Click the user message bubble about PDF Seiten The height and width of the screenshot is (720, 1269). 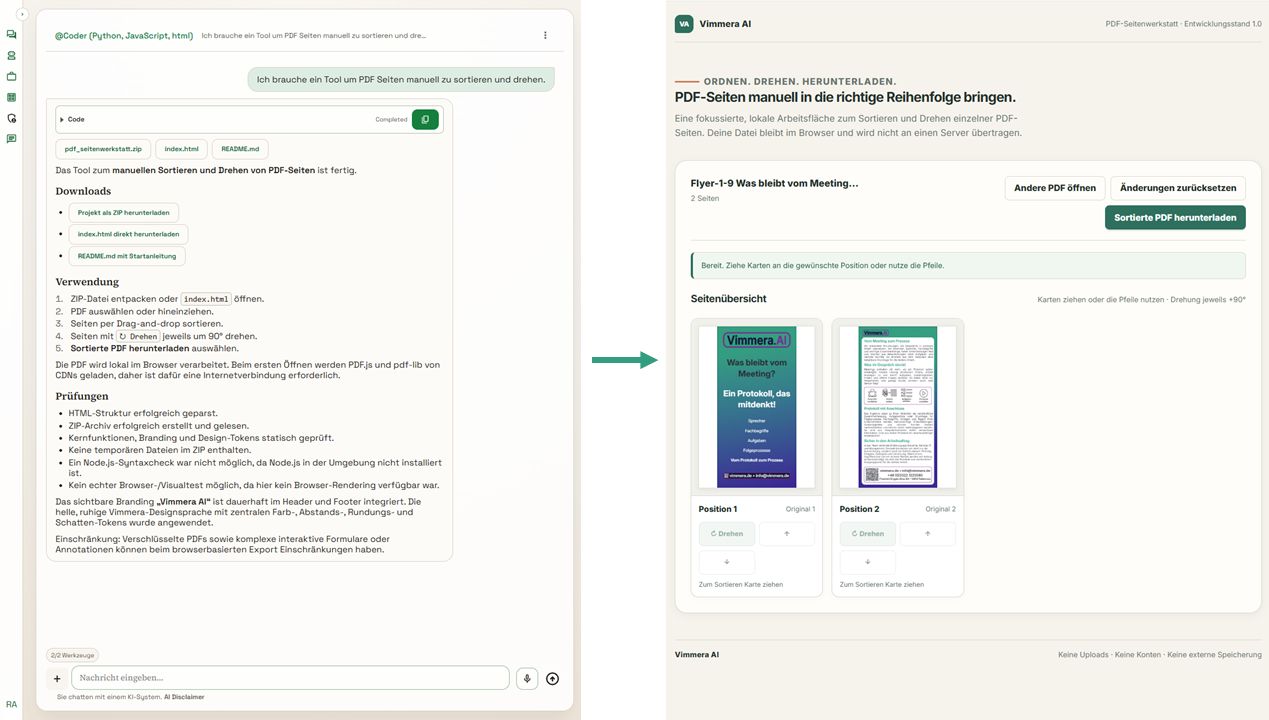[x=401, y=80]
